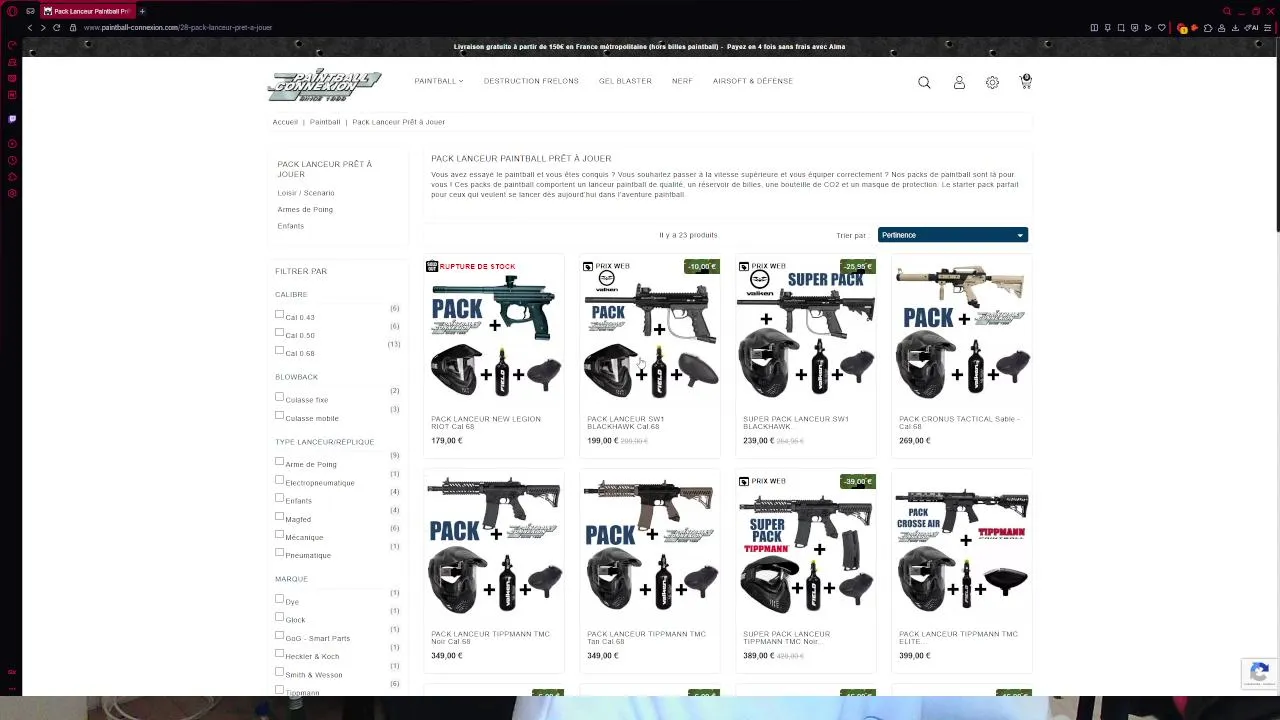Open the NERF menu item
The height and width of the screenshot is (720, 1280).
click(682, 81)
